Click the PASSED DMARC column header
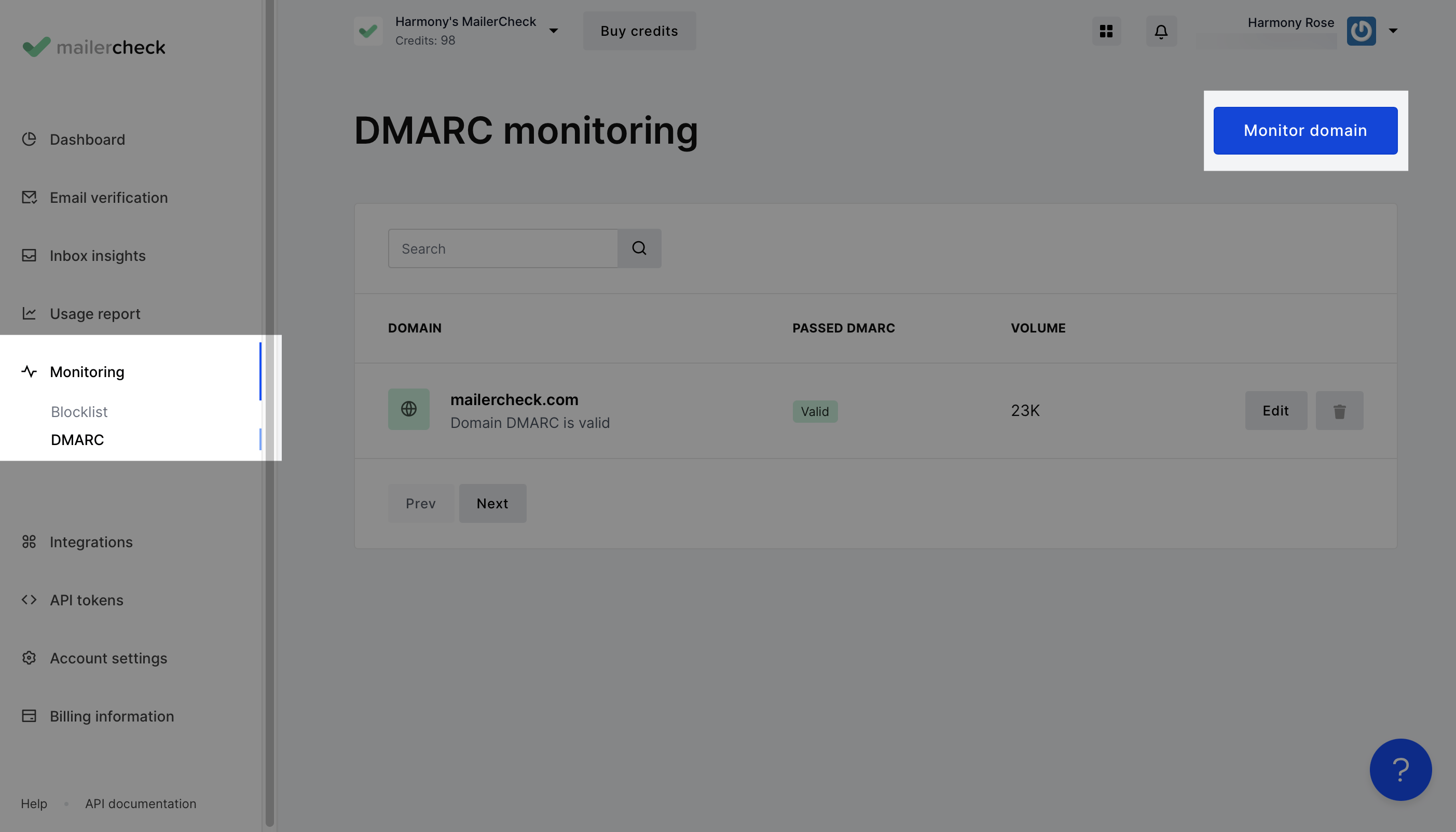This screenshot has width=1456, height=832. click(x=843, y=327)
